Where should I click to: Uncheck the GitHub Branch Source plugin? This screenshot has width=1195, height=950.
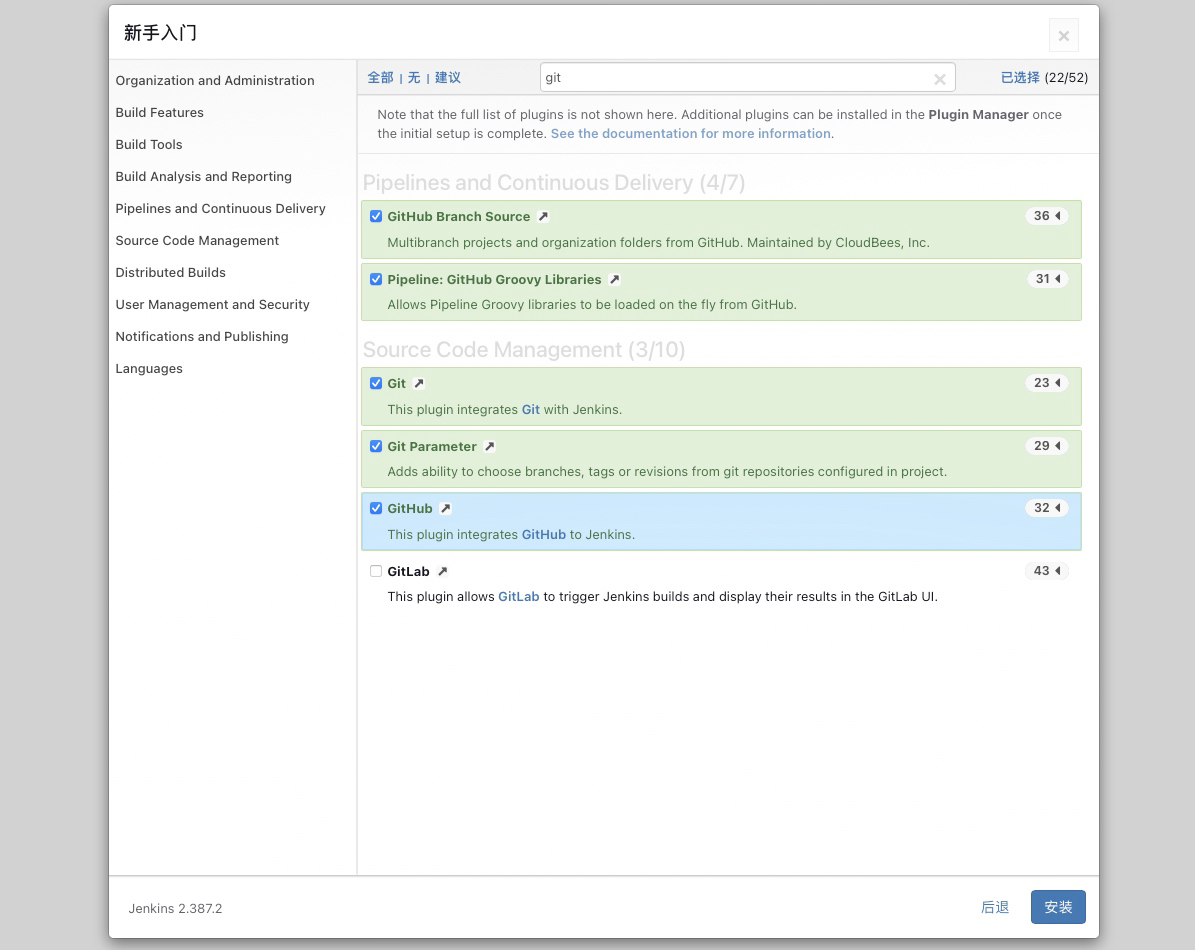(x=376, y=216)
